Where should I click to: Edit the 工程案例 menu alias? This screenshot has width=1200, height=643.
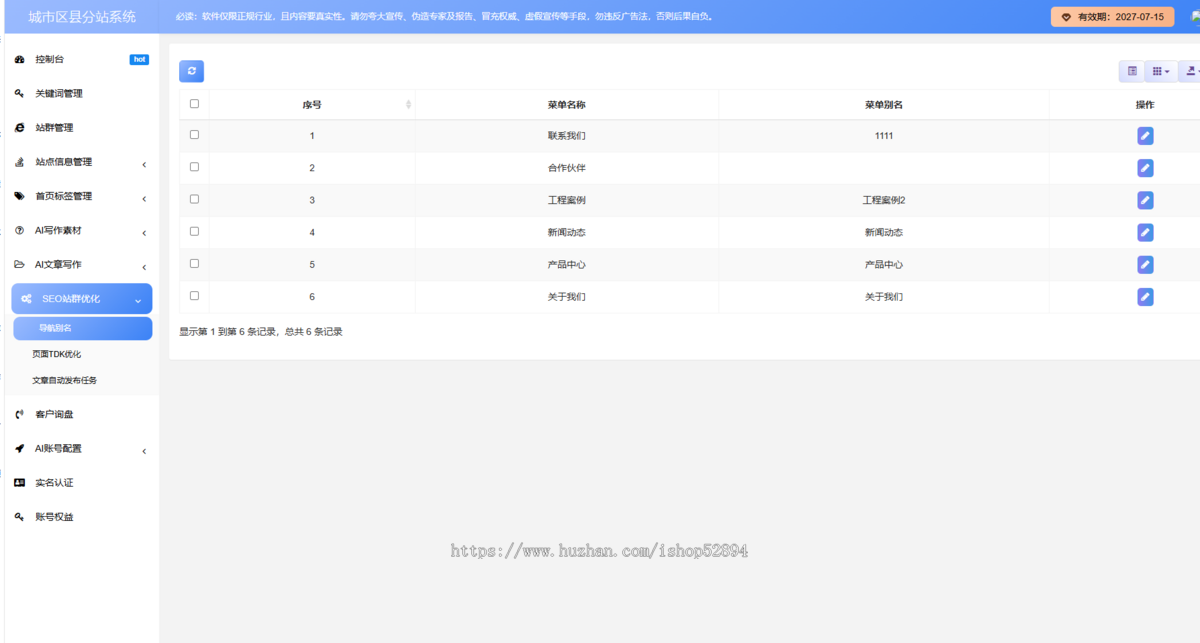point(1145,200)
